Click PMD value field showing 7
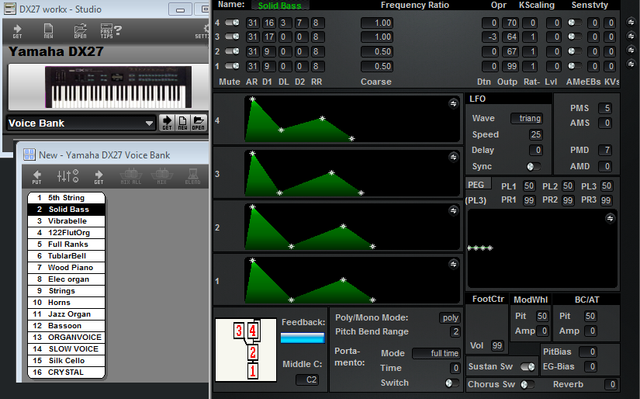Image resolution: width=640 pixels, height=399 pixels. point(604,150)
